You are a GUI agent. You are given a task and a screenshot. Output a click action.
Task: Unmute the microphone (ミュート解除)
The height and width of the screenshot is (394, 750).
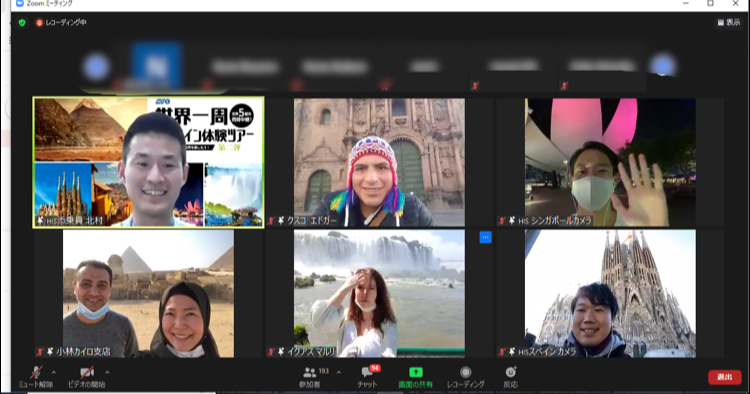36,376
